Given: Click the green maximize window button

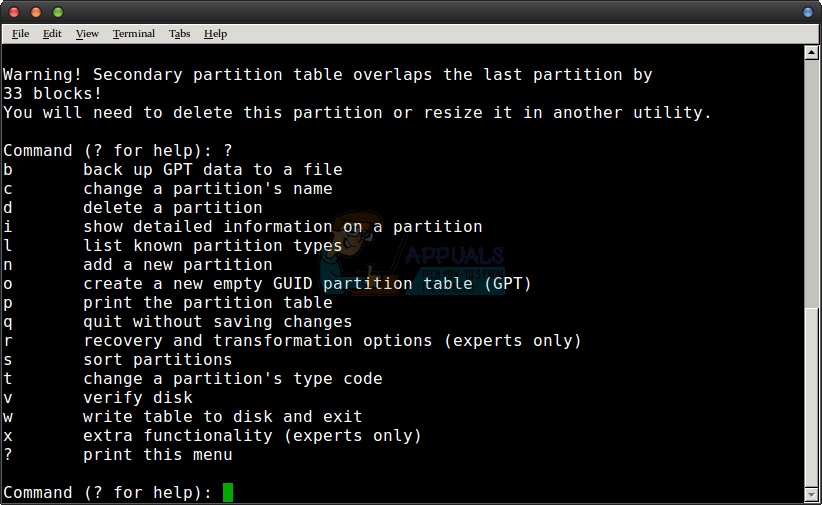Looking at the screenshot, I should [x=57, y=12].
